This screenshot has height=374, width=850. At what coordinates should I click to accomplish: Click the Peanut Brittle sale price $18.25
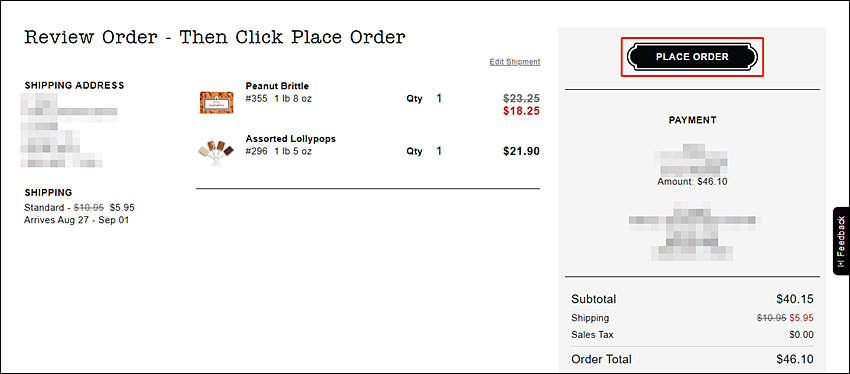tap(521, 111)
